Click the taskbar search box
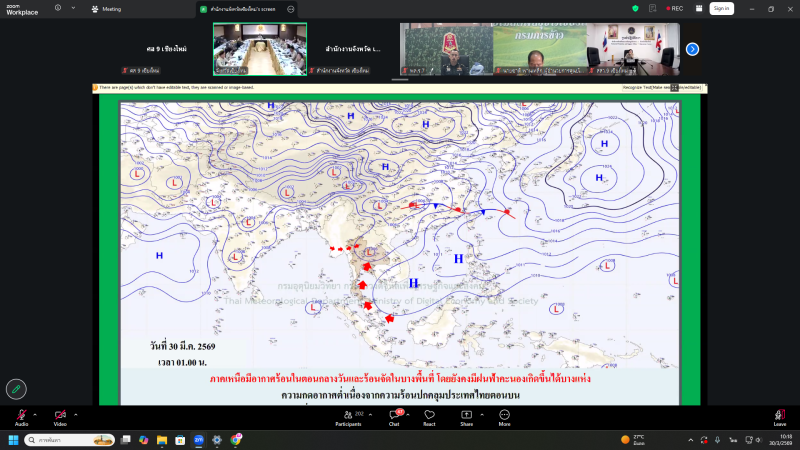 click(68, 439)
